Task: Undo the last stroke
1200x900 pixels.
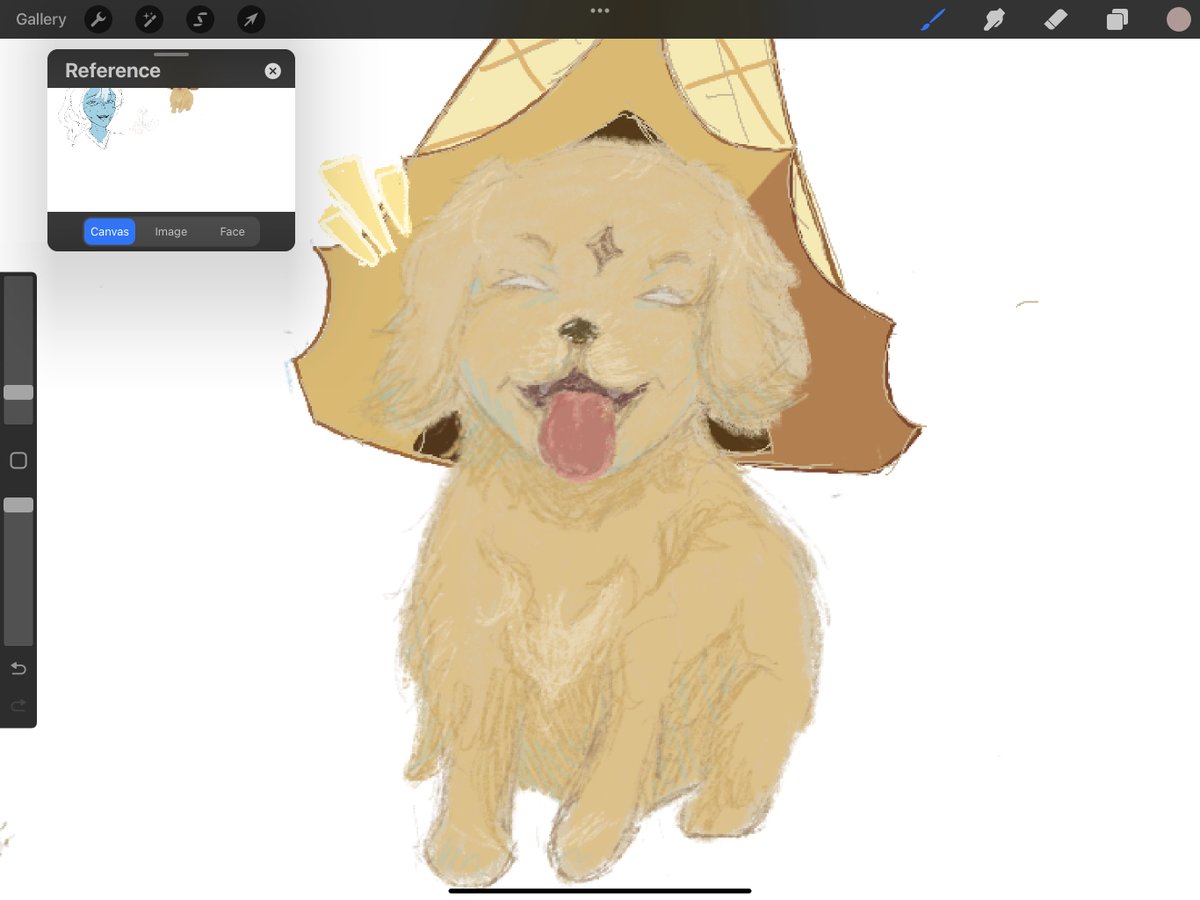Action: point(18,668)
